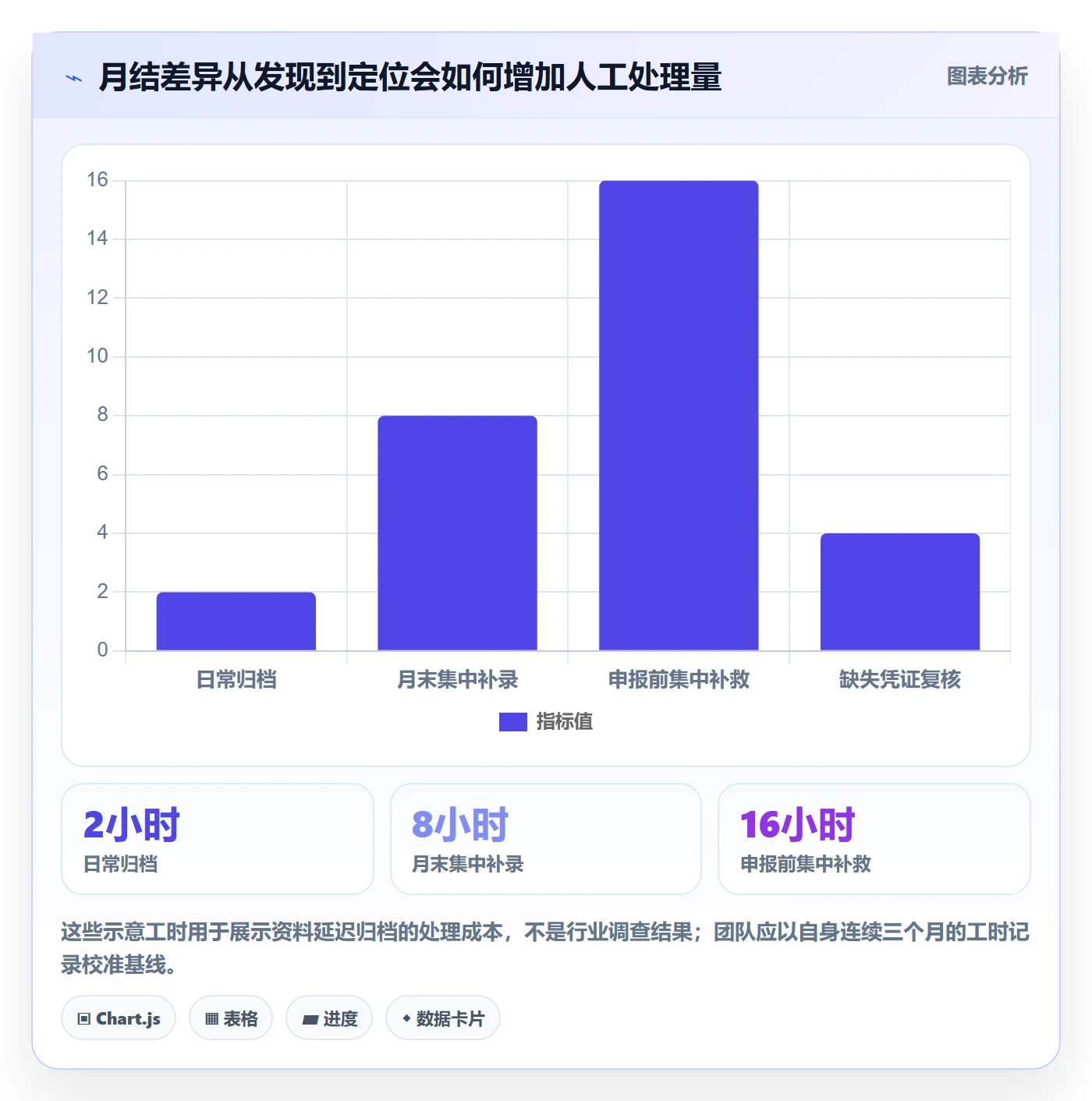
Task: Click the square icon in Chart.js chip
Action: click(84, 1019)
